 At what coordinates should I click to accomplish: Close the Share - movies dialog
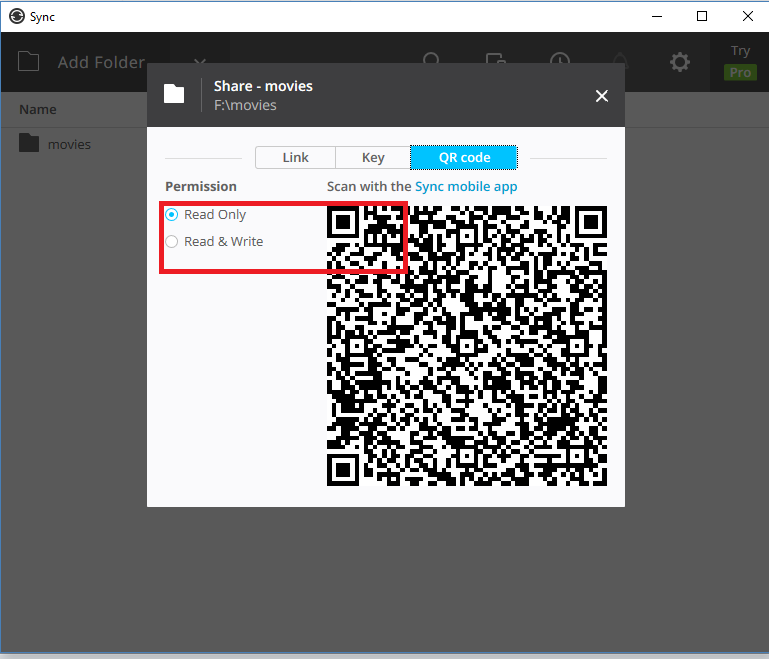tap(602, 96)
